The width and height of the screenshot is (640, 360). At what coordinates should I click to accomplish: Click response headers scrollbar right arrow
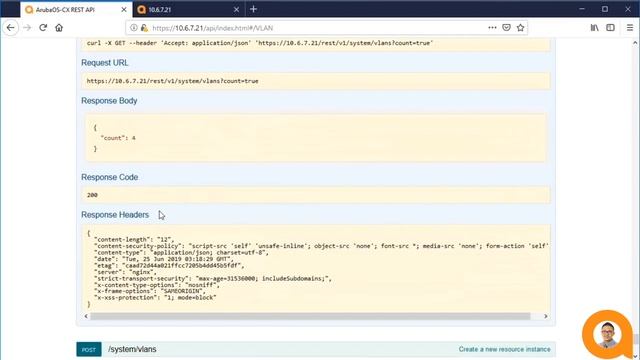(x=546, y=316)
